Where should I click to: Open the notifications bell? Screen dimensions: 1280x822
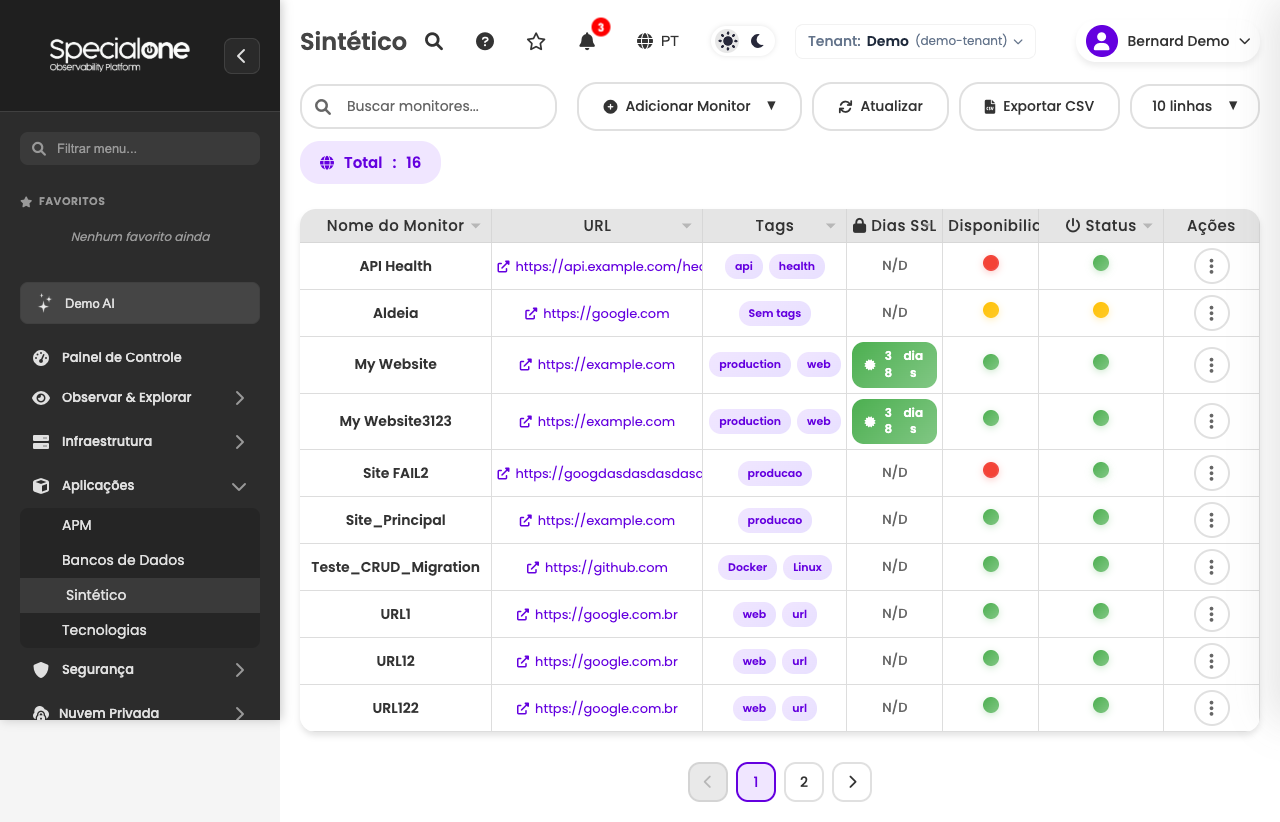pos(587,41)
